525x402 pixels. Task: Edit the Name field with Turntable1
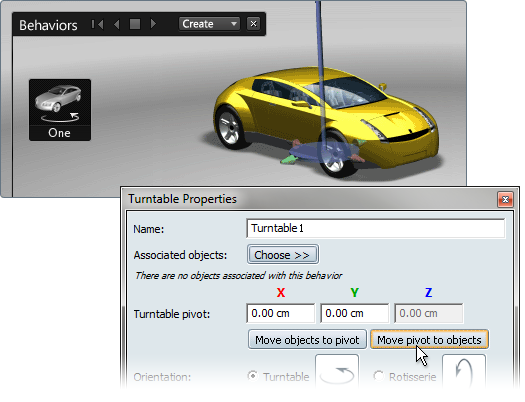click(375, 228)
